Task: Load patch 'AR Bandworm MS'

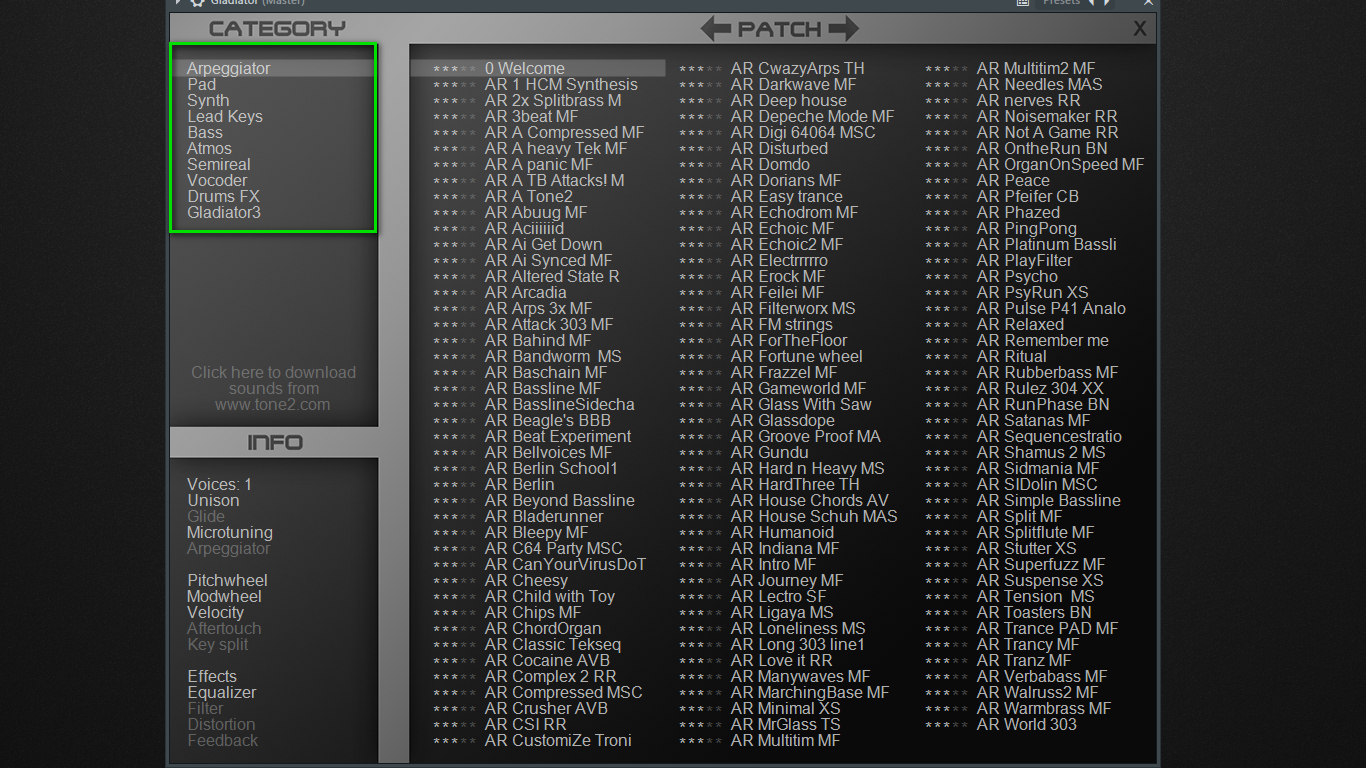Action: click(553, 357)
